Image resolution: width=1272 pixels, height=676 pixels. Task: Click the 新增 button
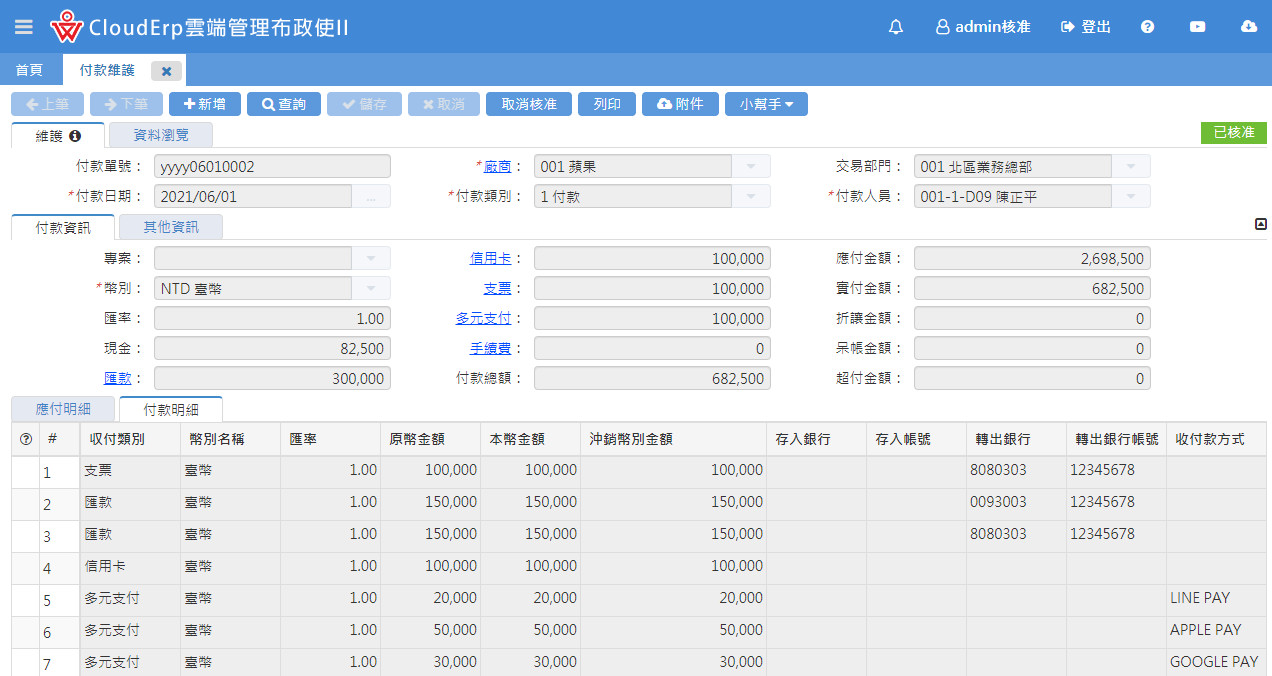tap(204, 104)
